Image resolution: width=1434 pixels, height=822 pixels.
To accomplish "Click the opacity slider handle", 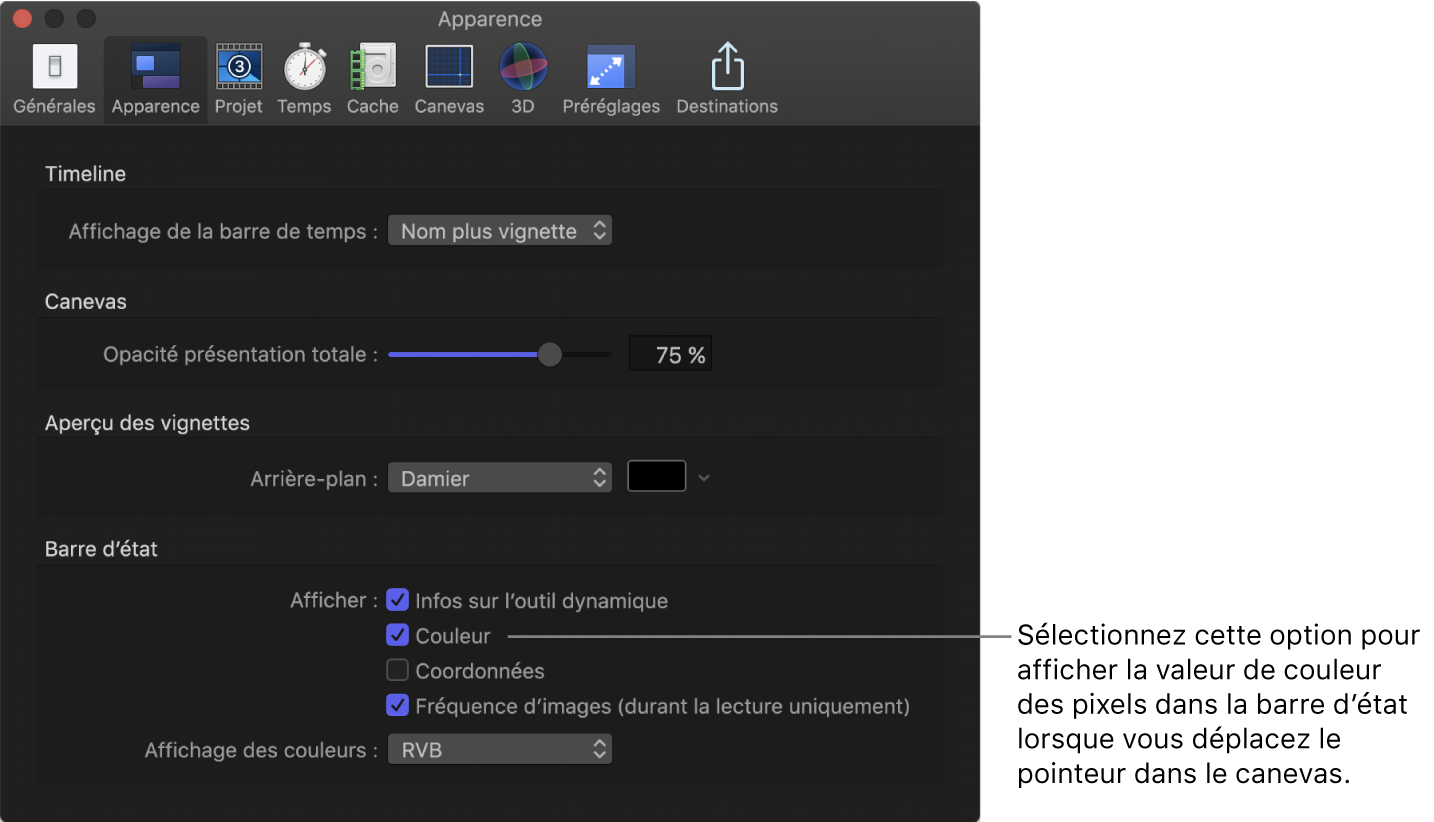I will pos(549,355).
